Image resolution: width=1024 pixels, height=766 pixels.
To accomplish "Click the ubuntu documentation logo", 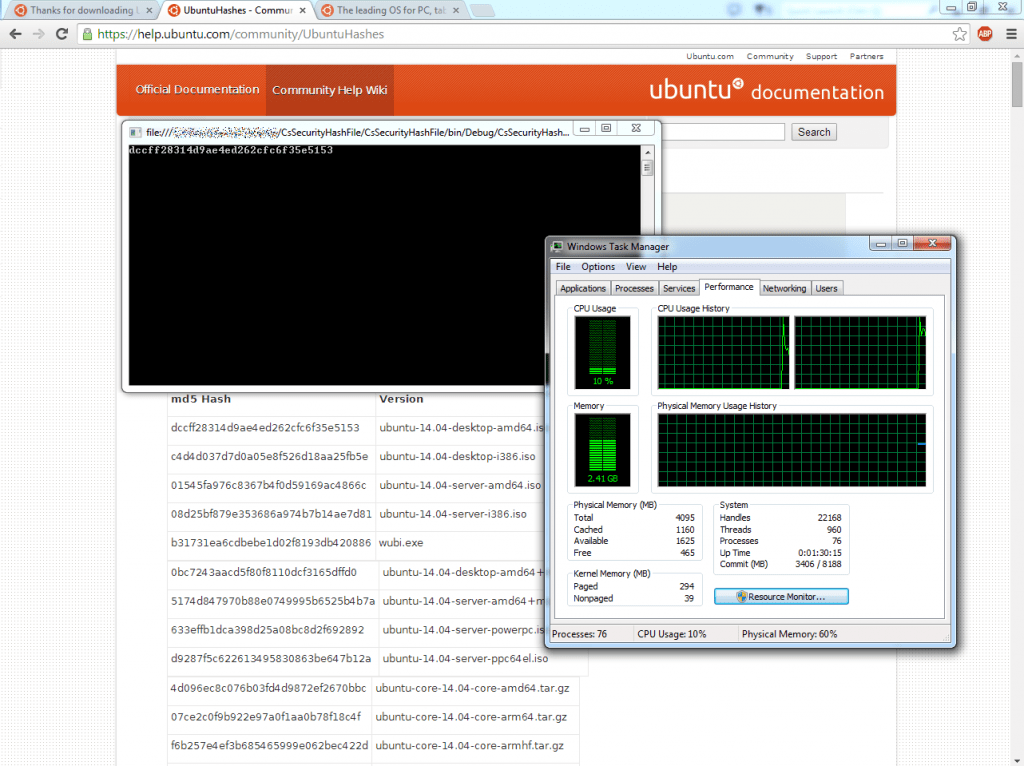I will click(x=766, y=90).
